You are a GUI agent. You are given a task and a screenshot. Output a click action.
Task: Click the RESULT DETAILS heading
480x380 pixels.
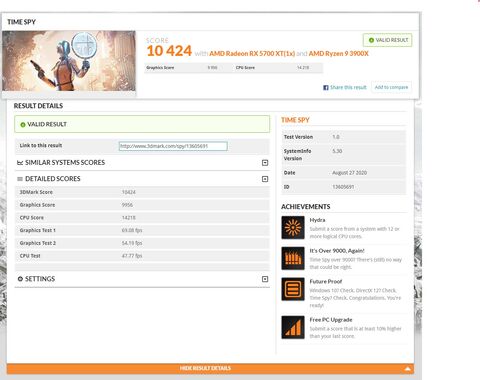tap(38, 106)
